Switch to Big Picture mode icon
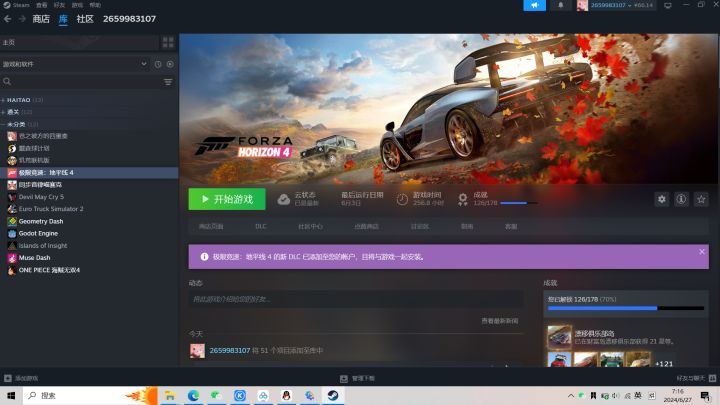 click(668, 5)
